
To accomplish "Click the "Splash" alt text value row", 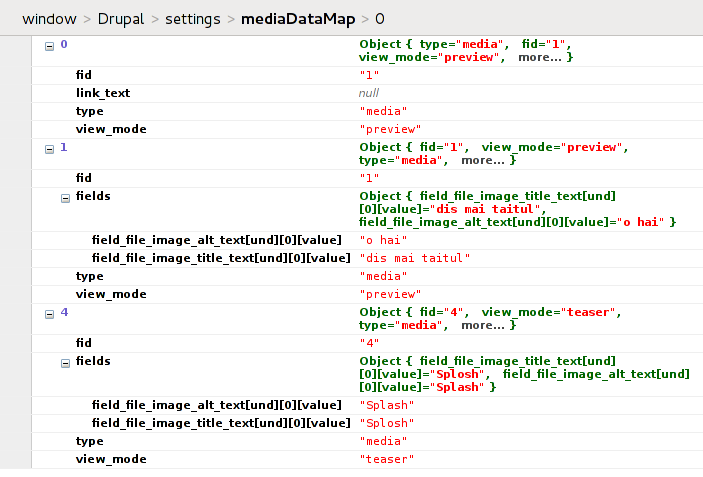I will point(386,405).
